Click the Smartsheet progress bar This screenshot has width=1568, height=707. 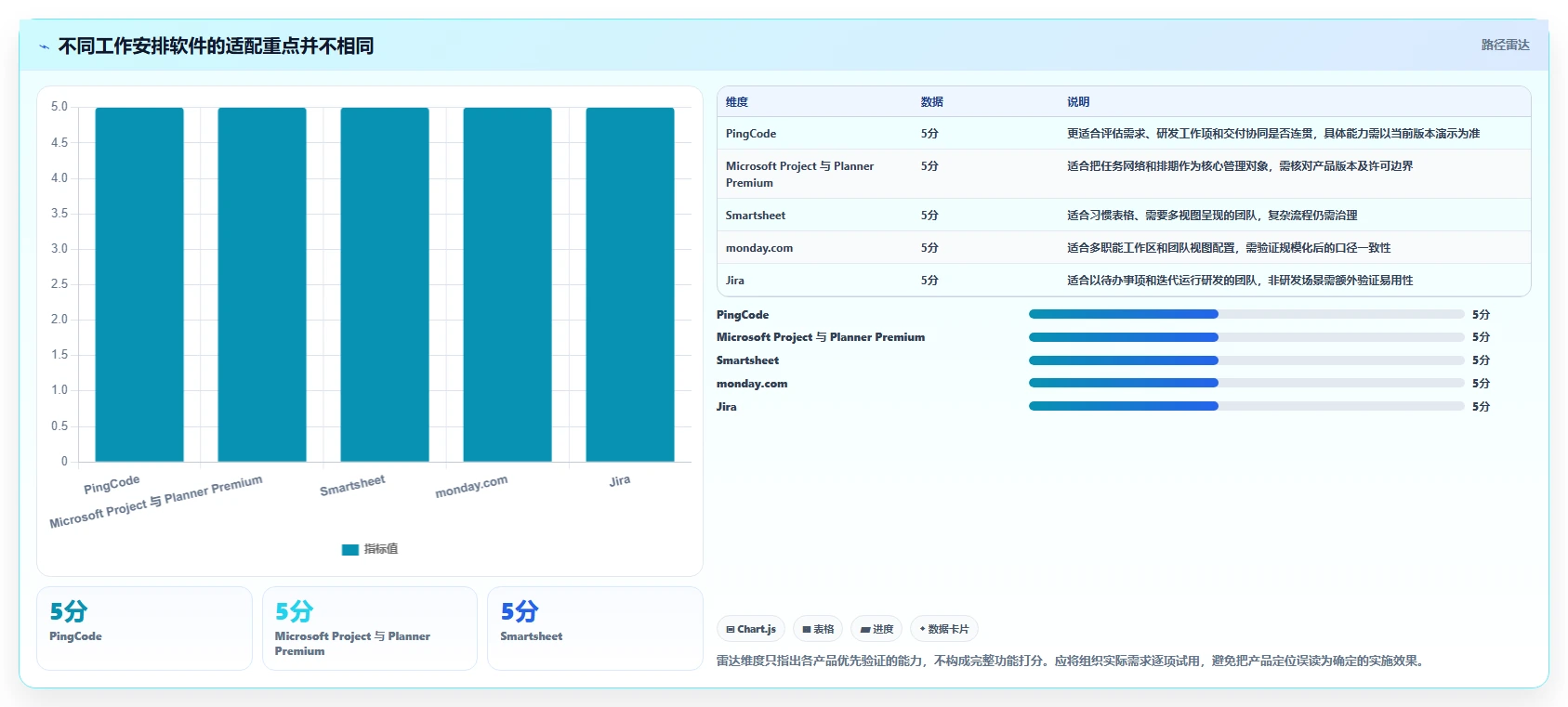click(x=1246, y=360)
